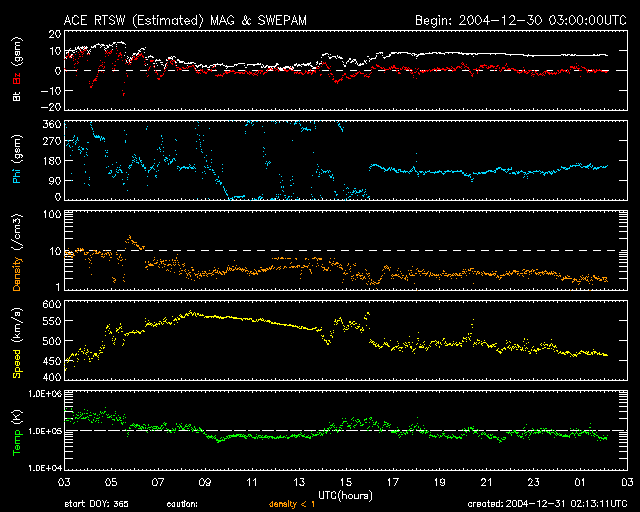The width and height of the screenshot is (640, 512).
Task: Click the "15" hour tick label
Action: (346, 482)
